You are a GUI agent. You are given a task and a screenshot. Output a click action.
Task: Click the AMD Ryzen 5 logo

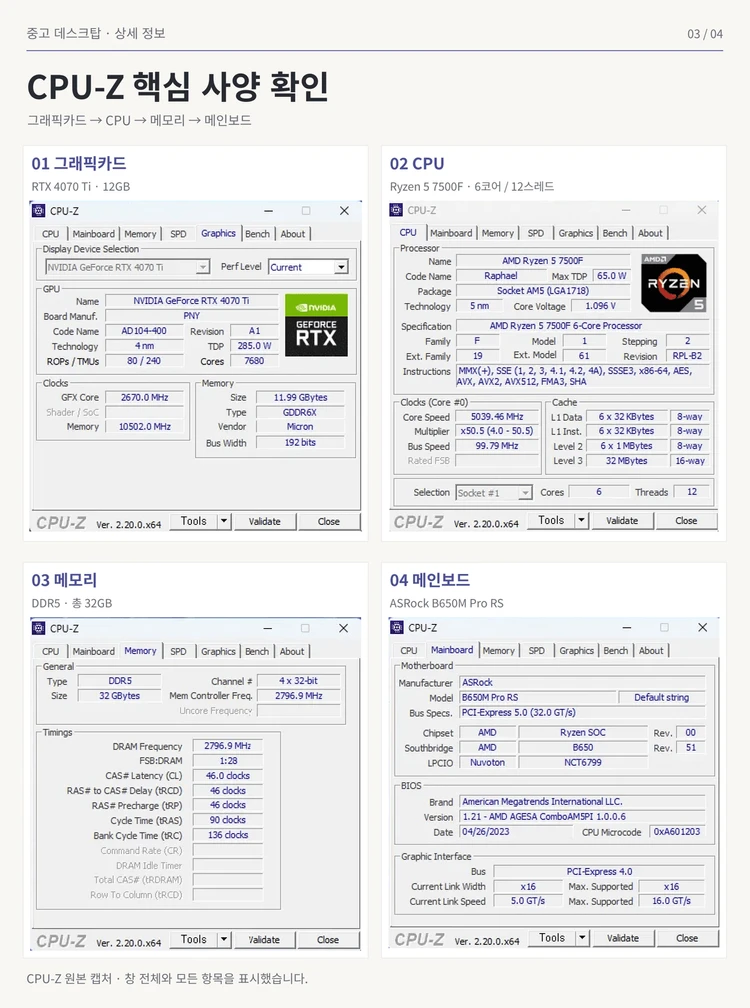pyautogui.click(x=674, y=283)
